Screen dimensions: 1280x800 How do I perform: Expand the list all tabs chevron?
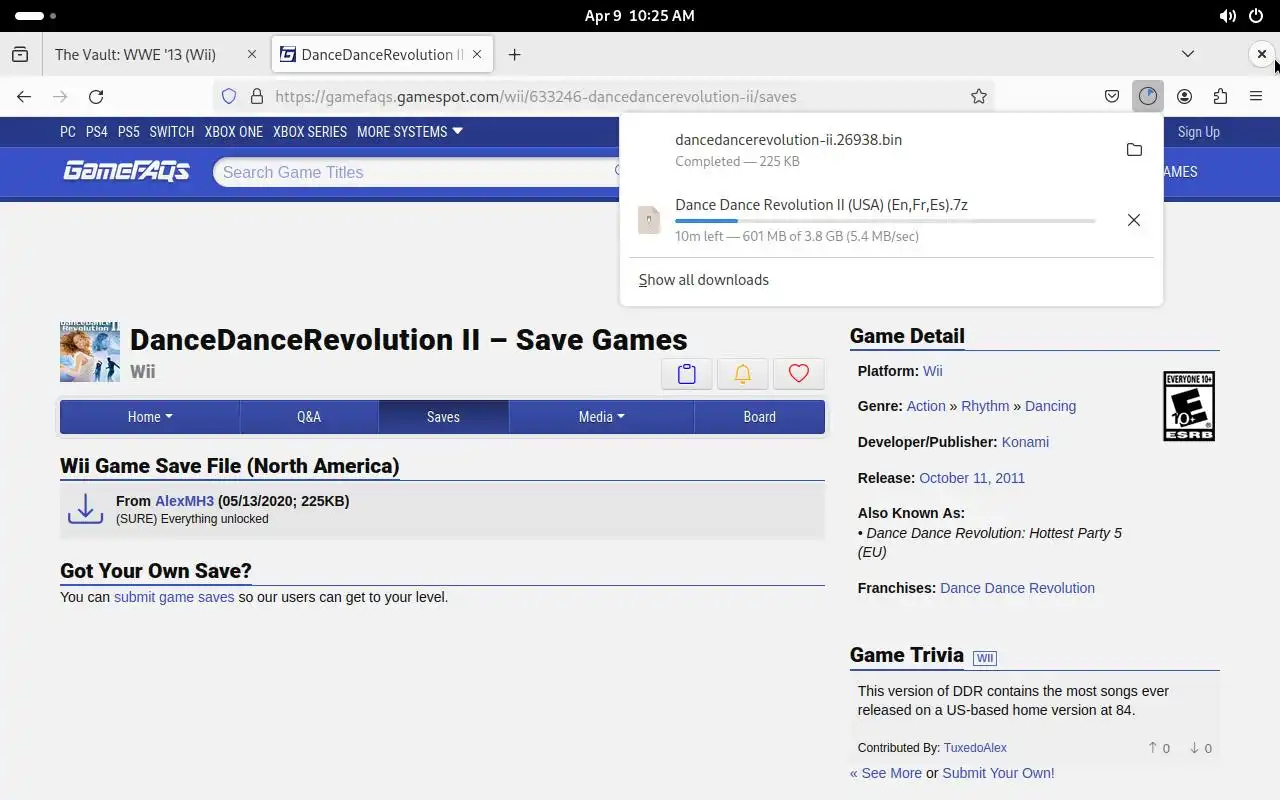click(x=1188, y=54)
